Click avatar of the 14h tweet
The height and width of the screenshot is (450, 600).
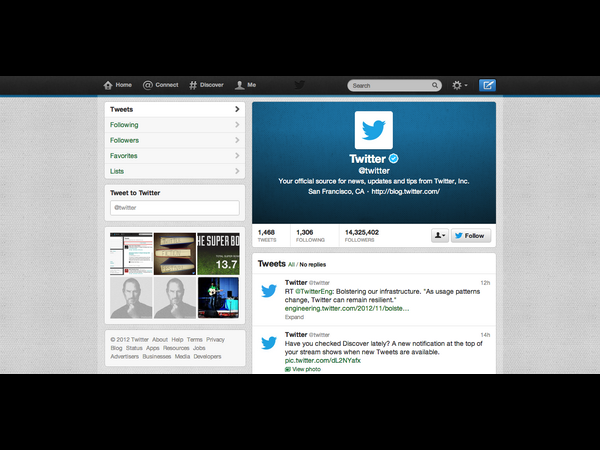[269, 342]
